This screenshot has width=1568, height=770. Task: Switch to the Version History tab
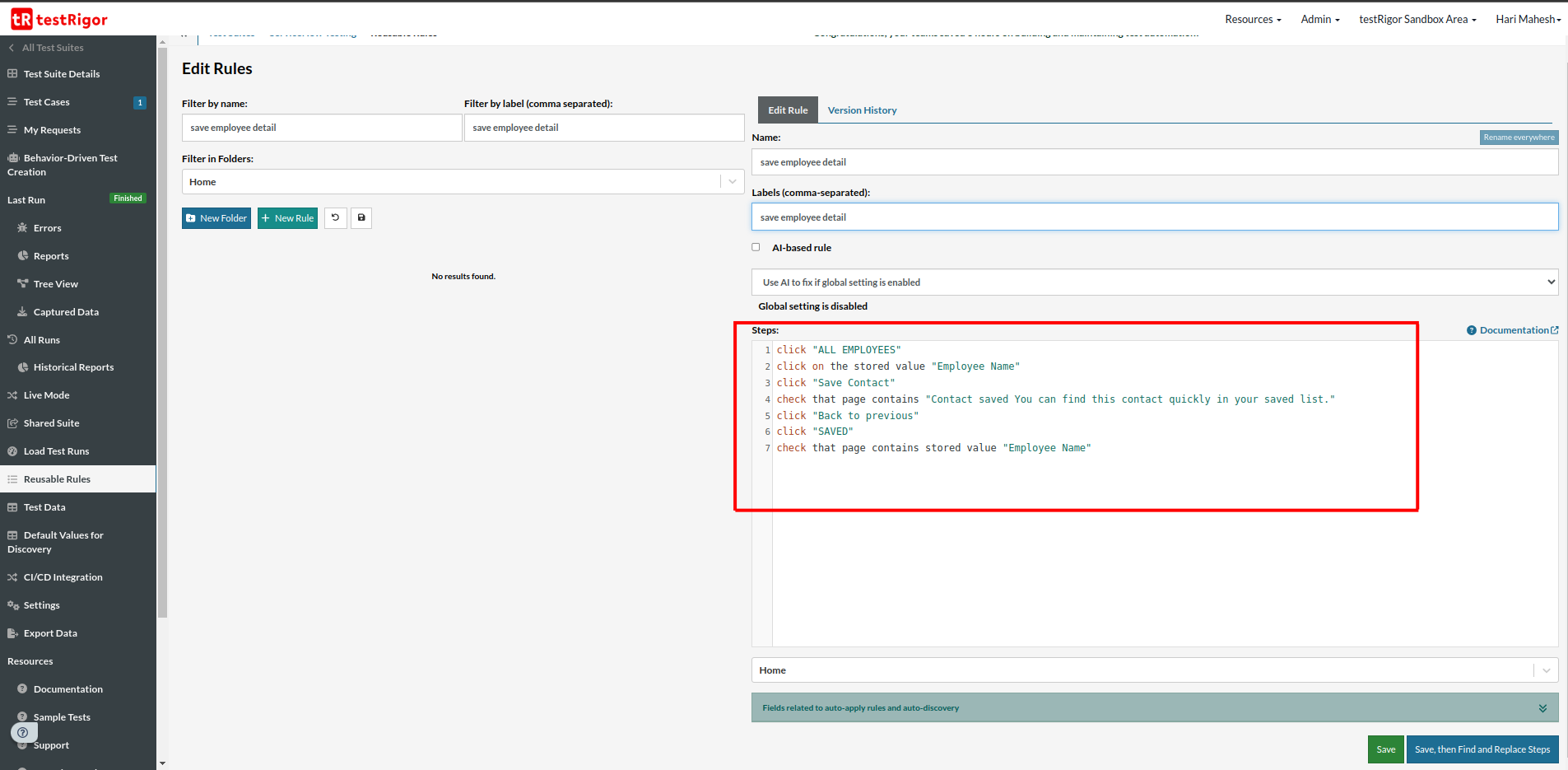click(862, 110)
